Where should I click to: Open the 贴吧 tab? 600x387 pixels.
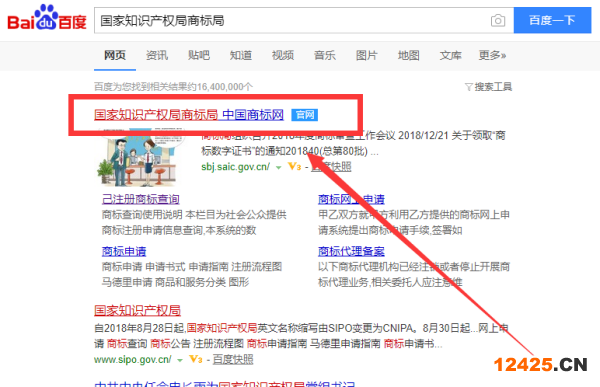(199, 56)
